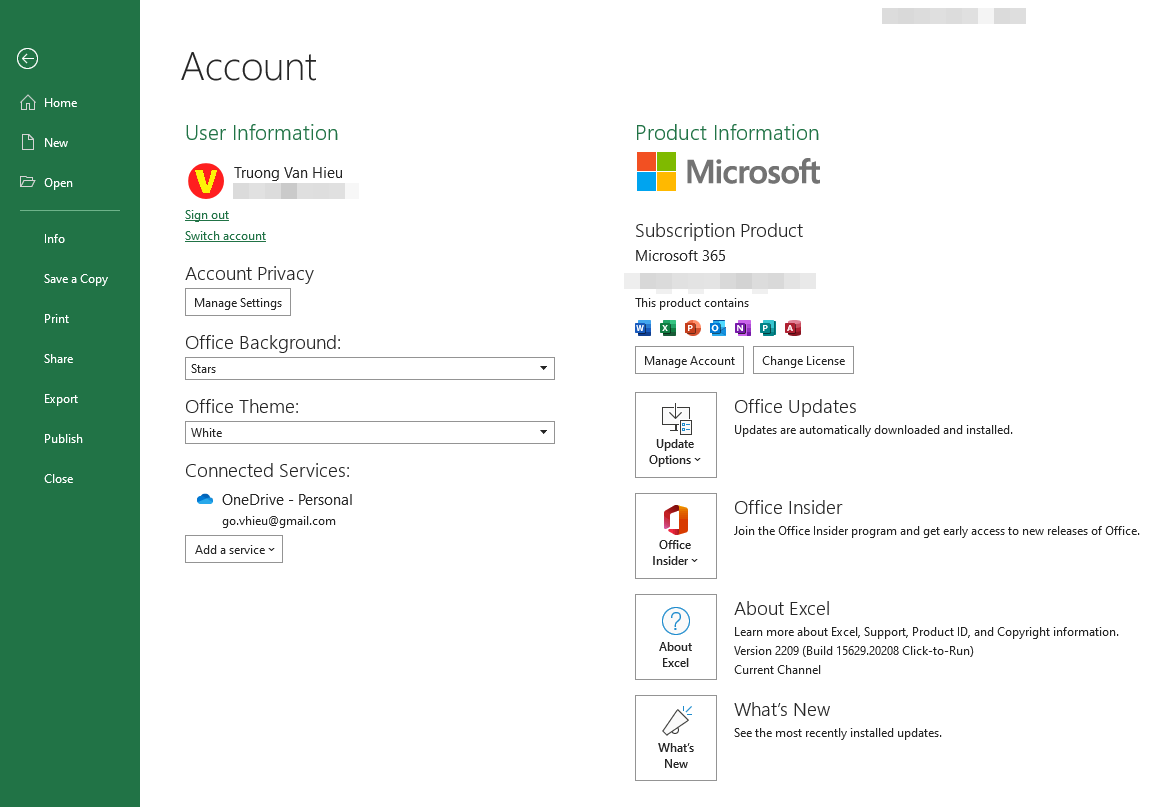
Task: Click the Manage Account button
Action: coord(690,360)
